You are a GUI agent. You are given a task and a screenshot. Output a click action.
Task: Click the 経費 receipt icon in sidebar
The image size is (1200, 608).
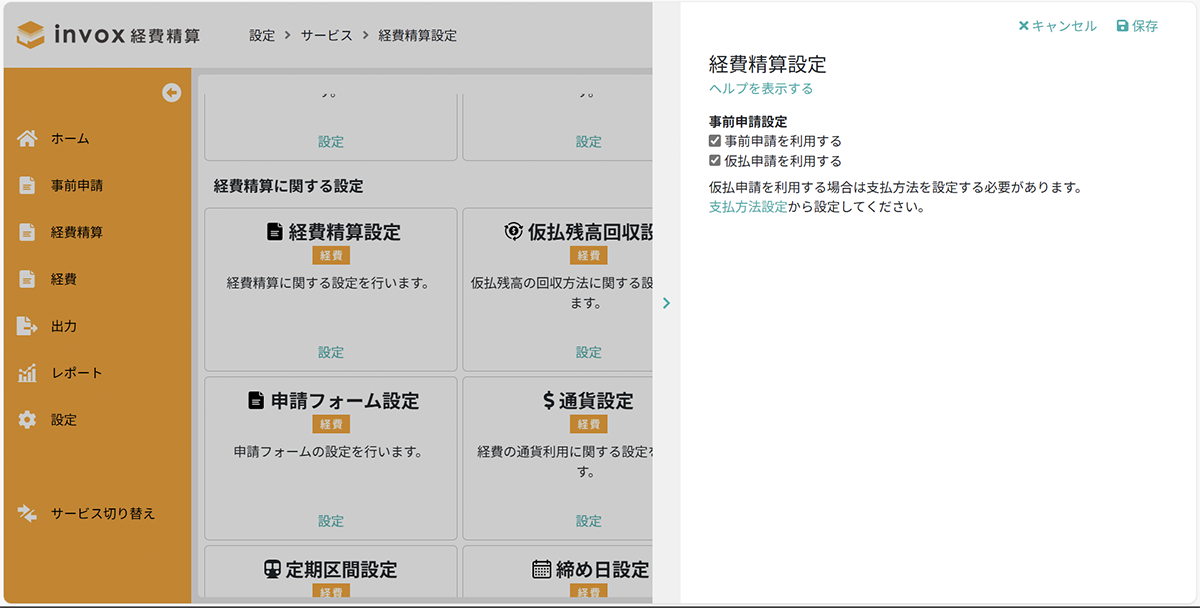(x=27, y=279)
